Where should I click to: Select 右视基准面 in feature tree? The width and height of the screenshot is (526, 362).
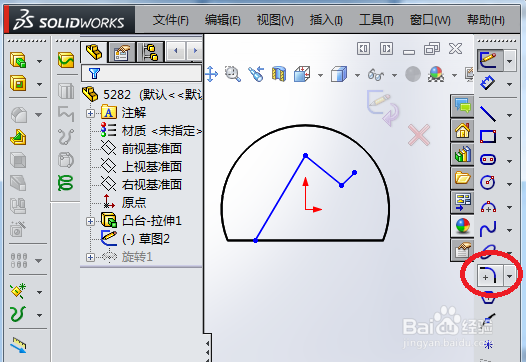[141, 185]
